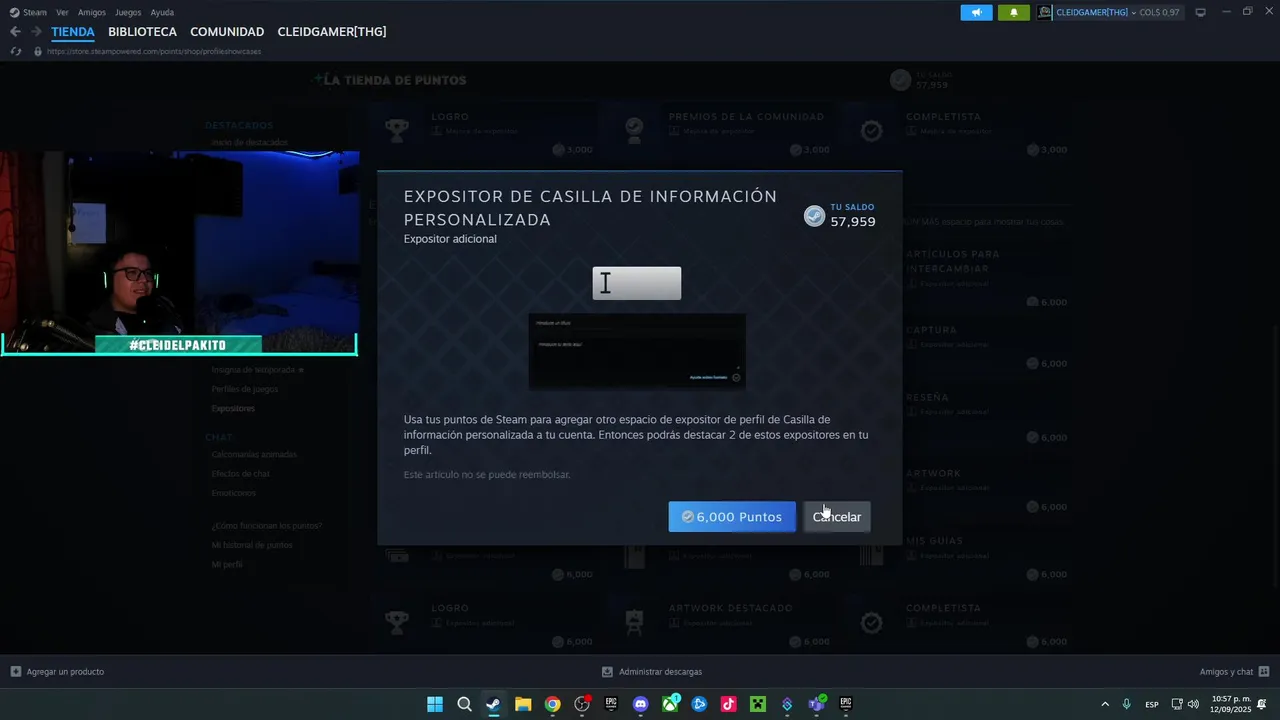Reload the store page
This screenshot has width=1280, height=720.
click(x=16, y=51)
